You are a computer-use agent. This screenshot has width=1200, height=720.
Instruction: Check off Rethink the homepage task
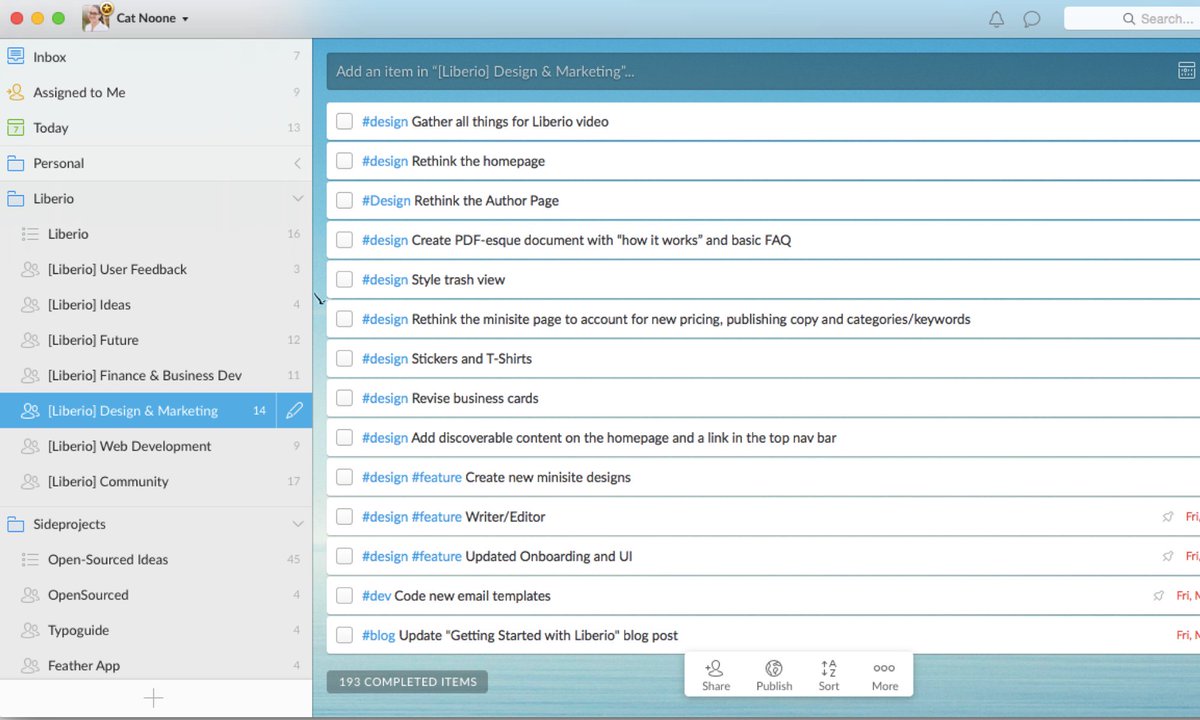coord(344,161)
